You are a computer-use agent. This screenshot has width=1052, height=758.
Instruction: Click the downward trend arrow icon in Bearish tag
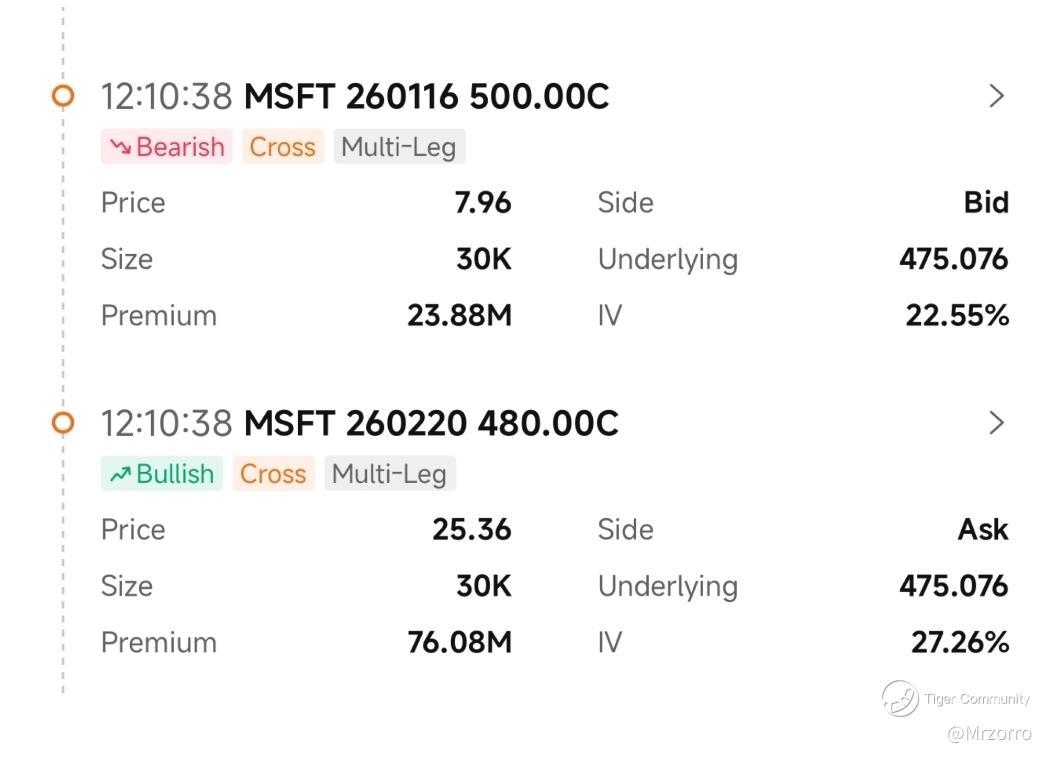[x=120, y=147]
